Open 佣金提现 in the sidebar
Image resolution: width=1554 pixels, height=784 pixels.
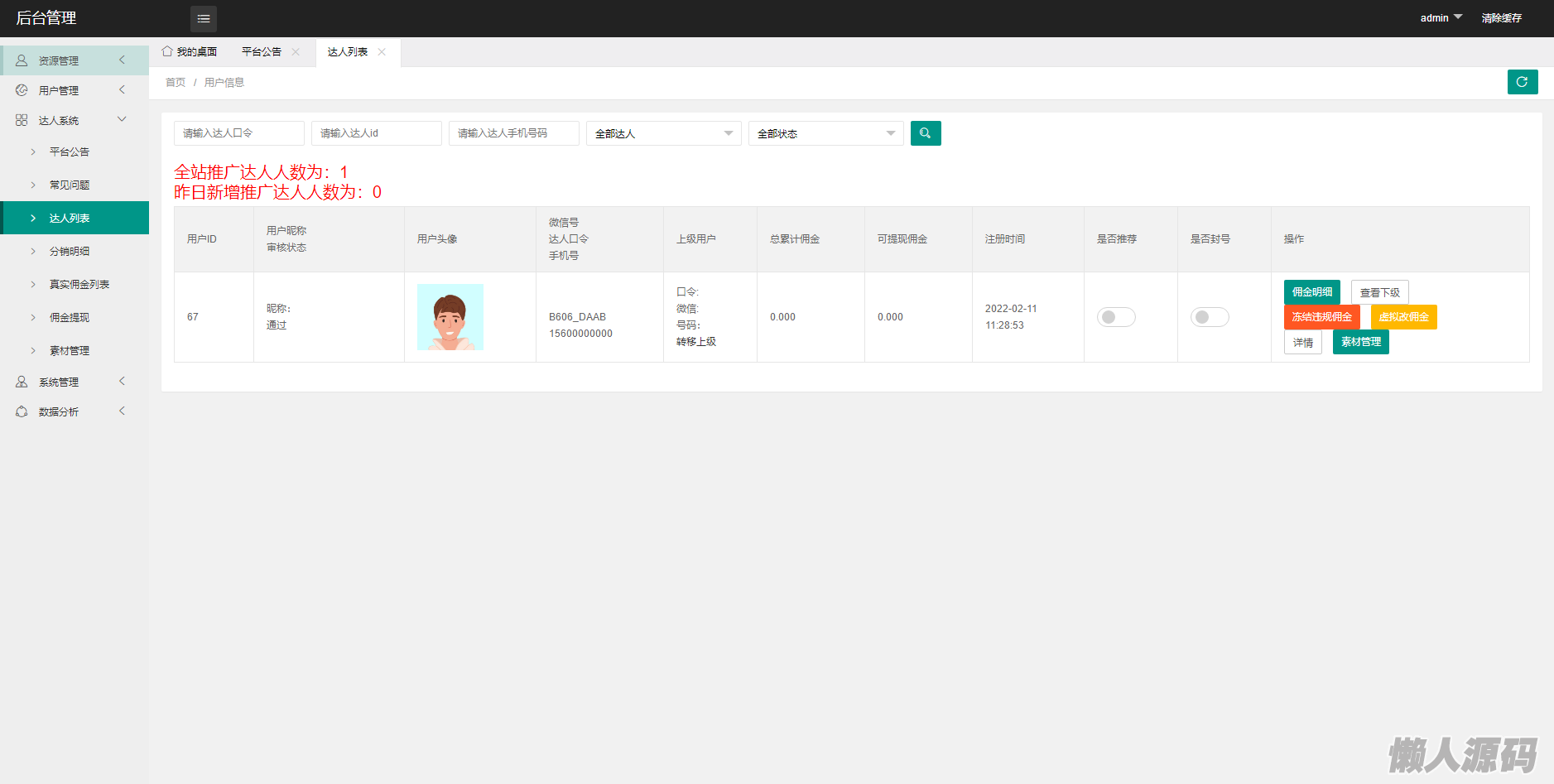pos(70,317)
